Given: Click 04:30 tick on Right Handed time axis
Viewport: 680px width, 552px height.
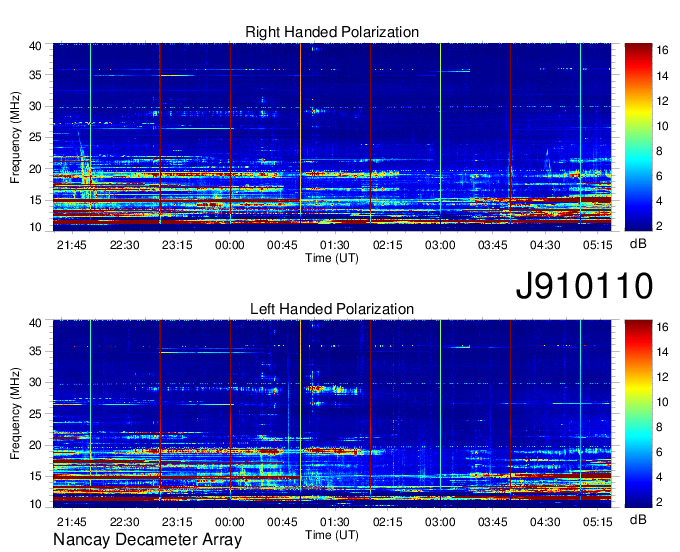Looking at the screenshot, I should tap(545, 245).
